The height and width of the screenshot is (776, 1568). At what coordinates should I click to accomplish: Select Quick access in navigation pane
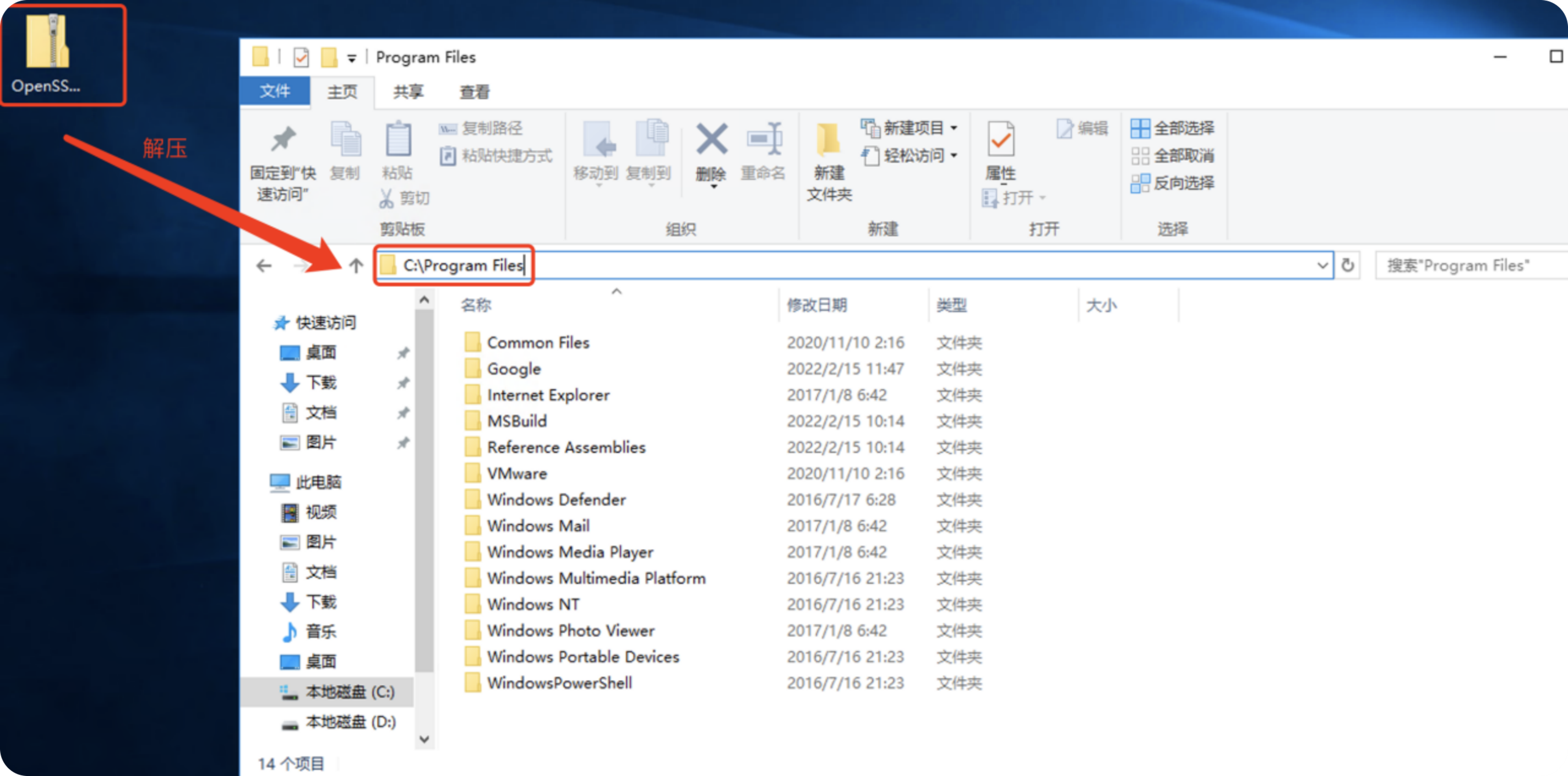click(x=315, y=322)
